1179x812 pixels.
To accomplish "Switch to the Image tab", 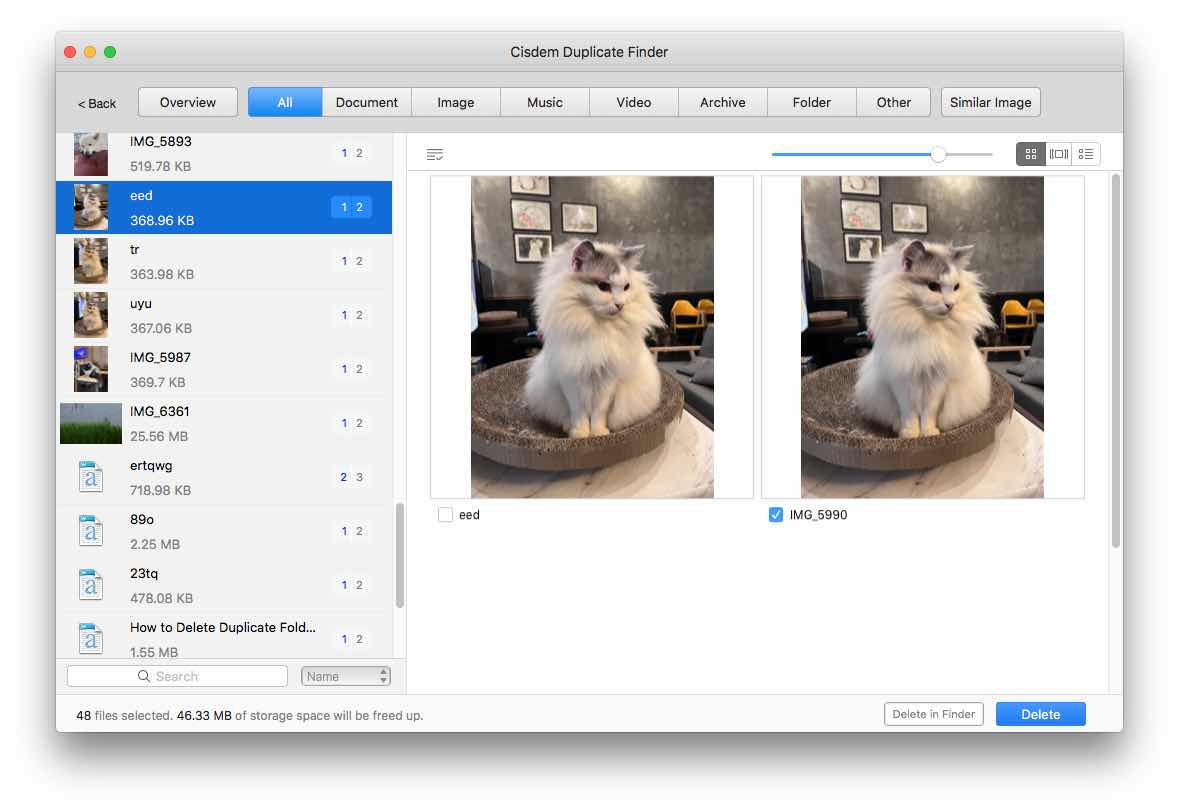I will 455,102.
